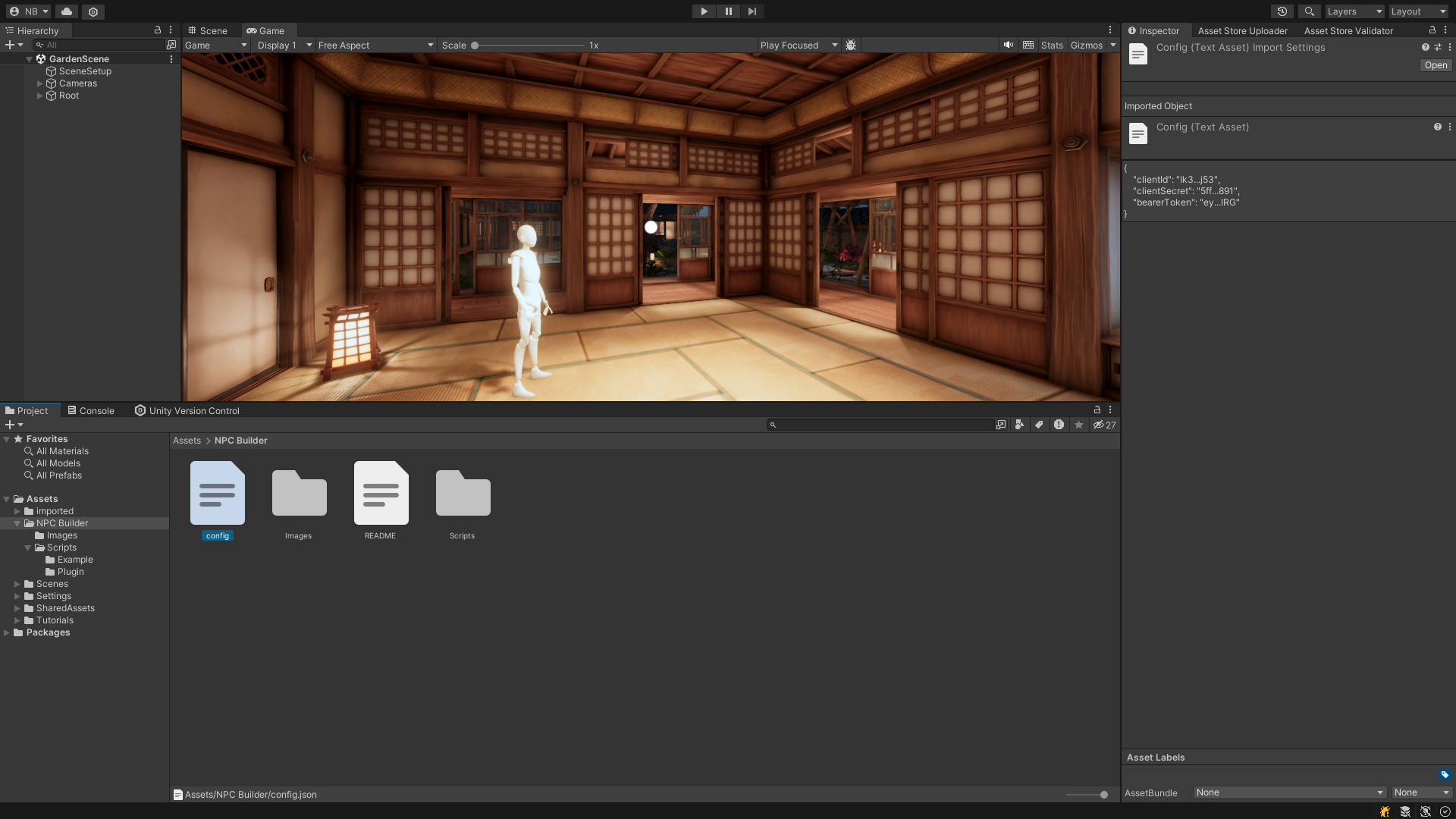Click the Frame Debugger bug icon
The height and width of the screenshot is (819, 1456).
pos(851,45)
